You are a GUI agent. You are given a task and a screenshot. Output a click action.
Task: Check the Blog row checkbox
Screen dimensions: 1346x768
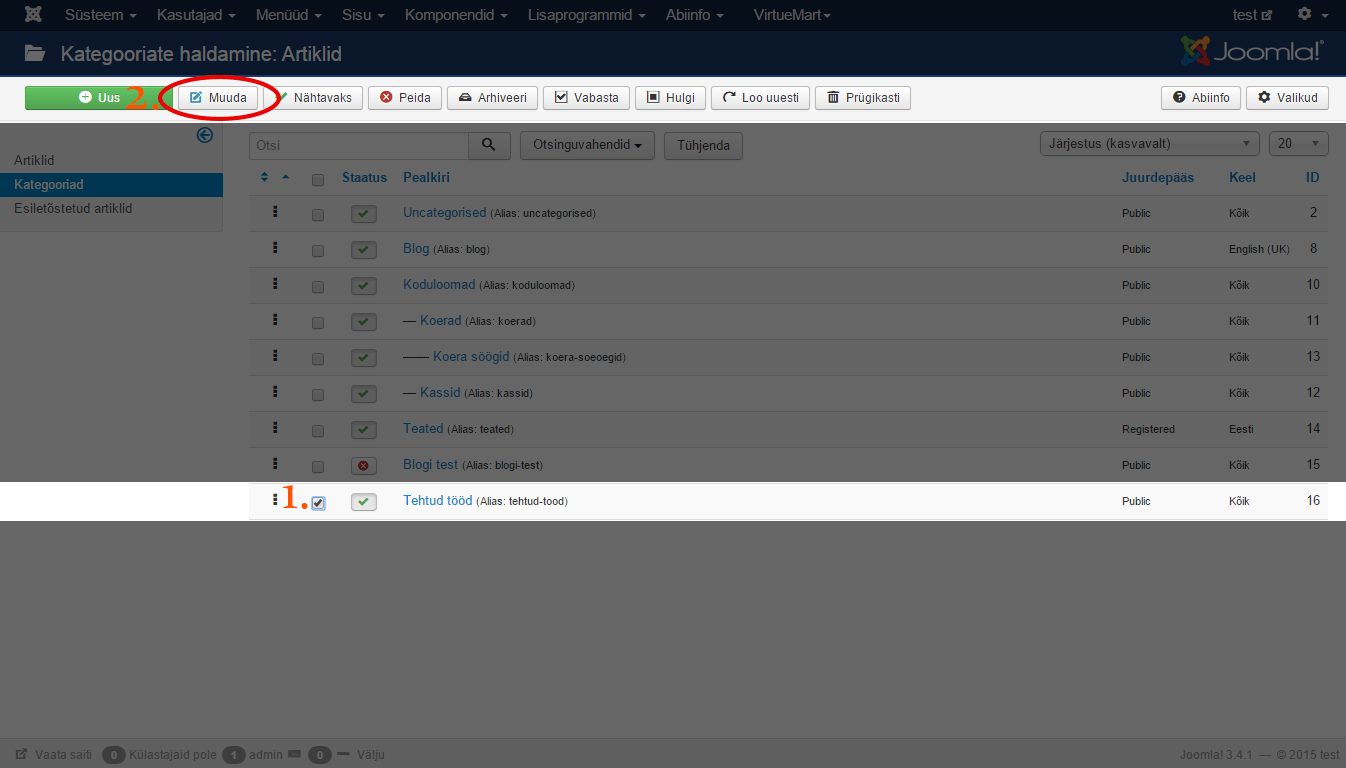318,251
